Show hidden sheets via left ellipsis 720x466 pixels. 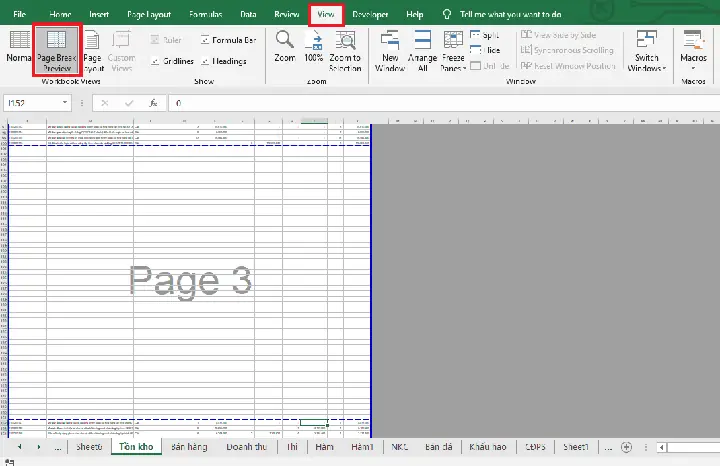[x=57, y=447]
